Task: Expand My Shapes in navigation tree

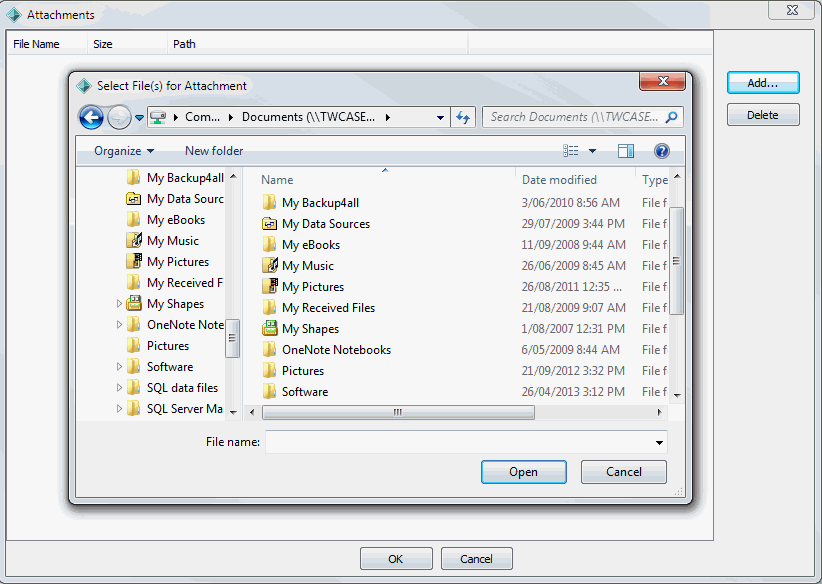Action: tap(119, 304)
